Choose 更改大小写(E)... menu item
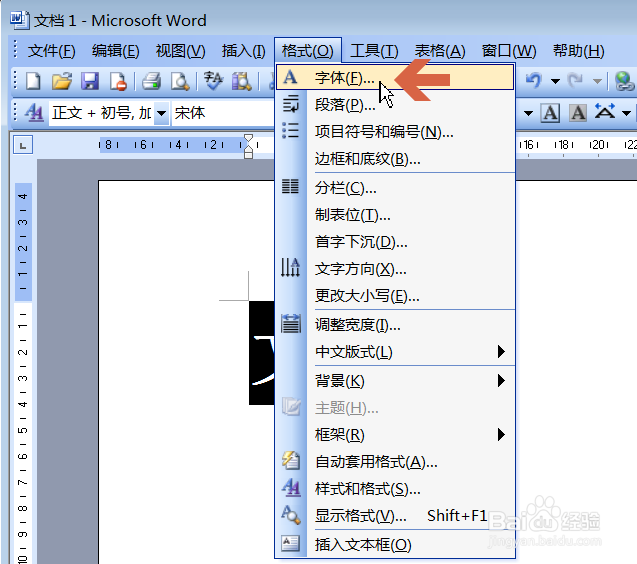The width and height of the screenshot is (637, 564). click(395, 295)
